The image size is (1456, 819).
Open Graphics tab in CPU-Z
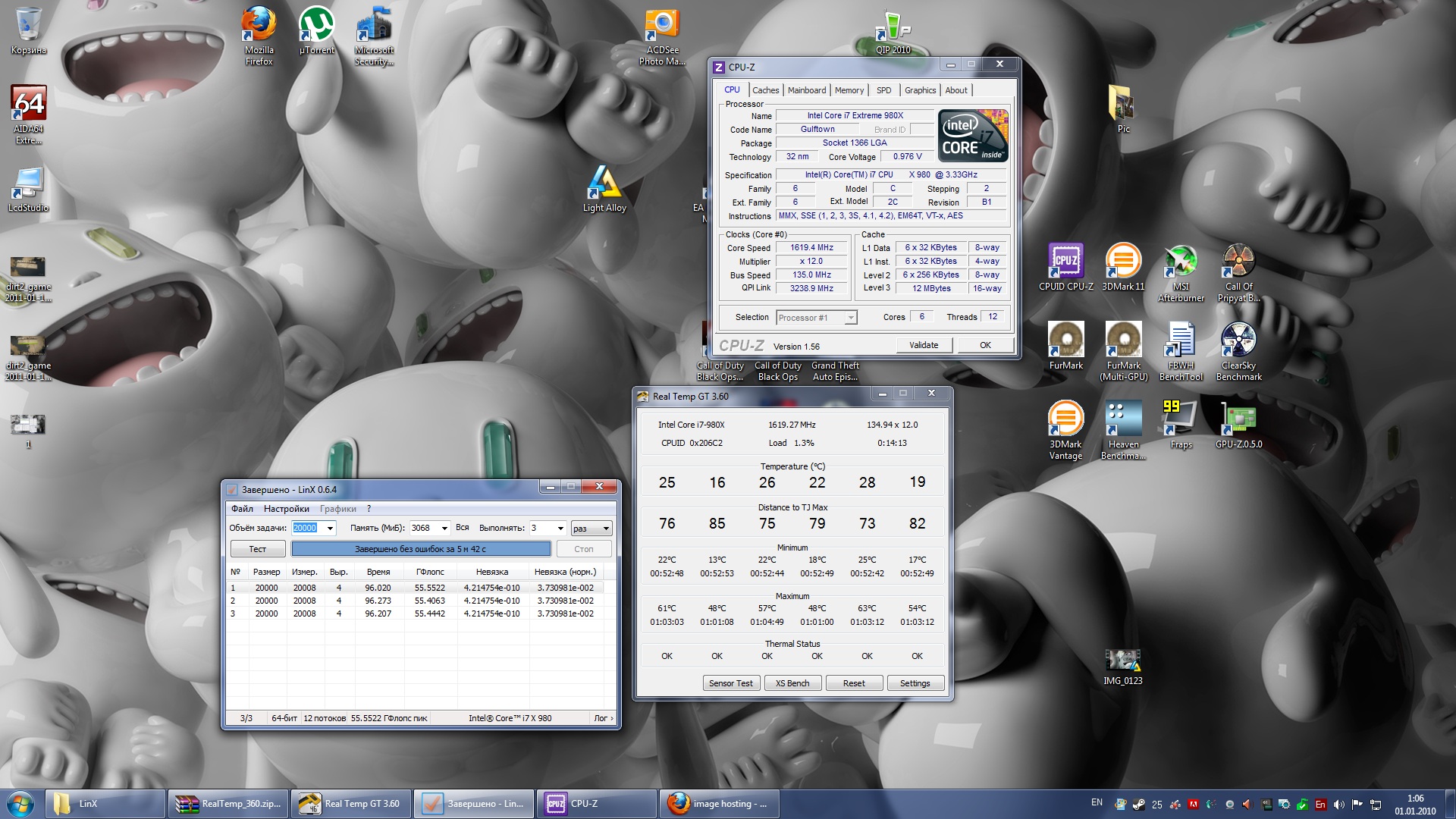coord(920,90)
